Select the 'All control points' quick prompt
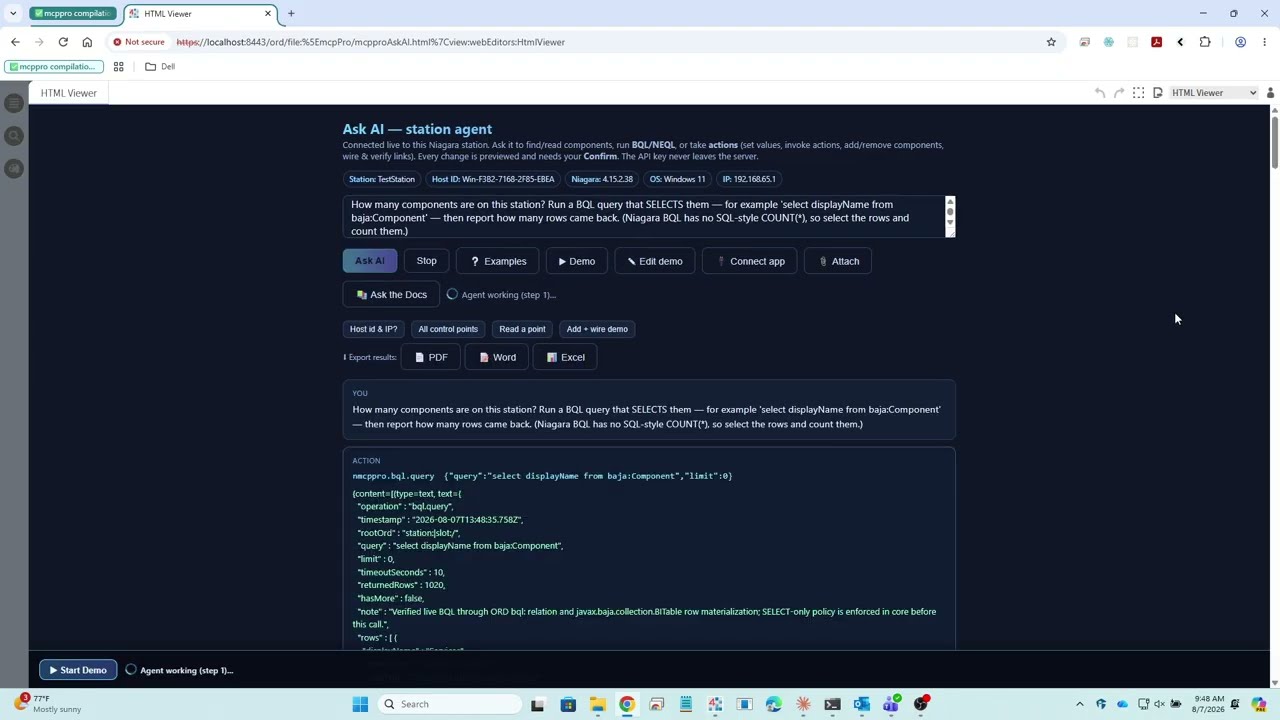Screen dimensions: 1280x720 (x=448, y=329)
